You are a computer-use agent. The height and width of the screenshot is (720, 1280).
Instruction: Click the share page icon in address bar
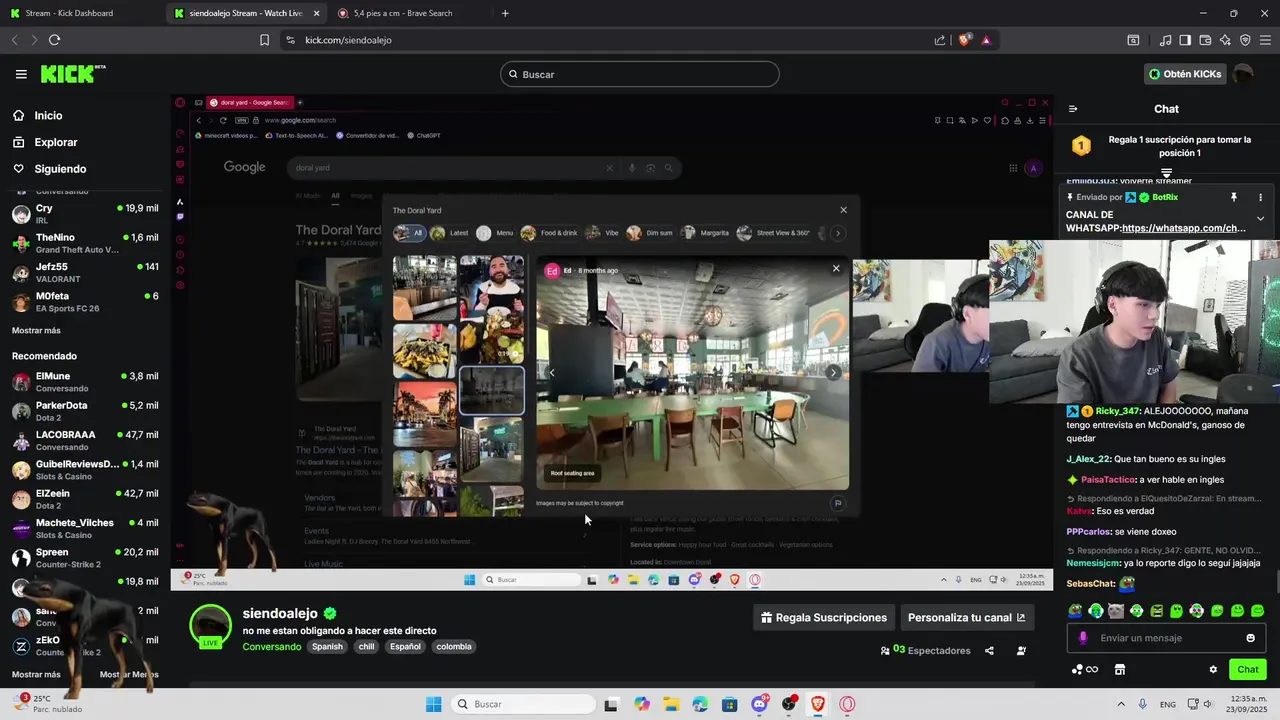940,40
